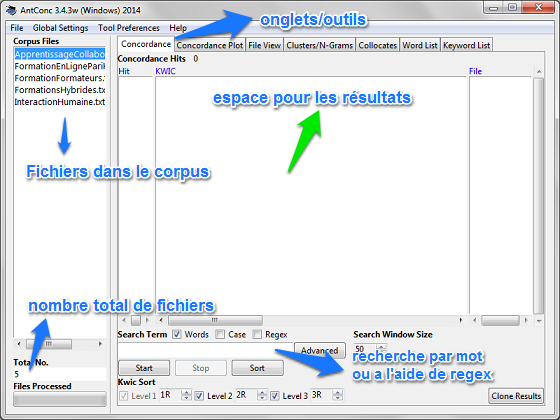Change the Level 3 sort stepper value
560x420 pixels.
(338, 395)
